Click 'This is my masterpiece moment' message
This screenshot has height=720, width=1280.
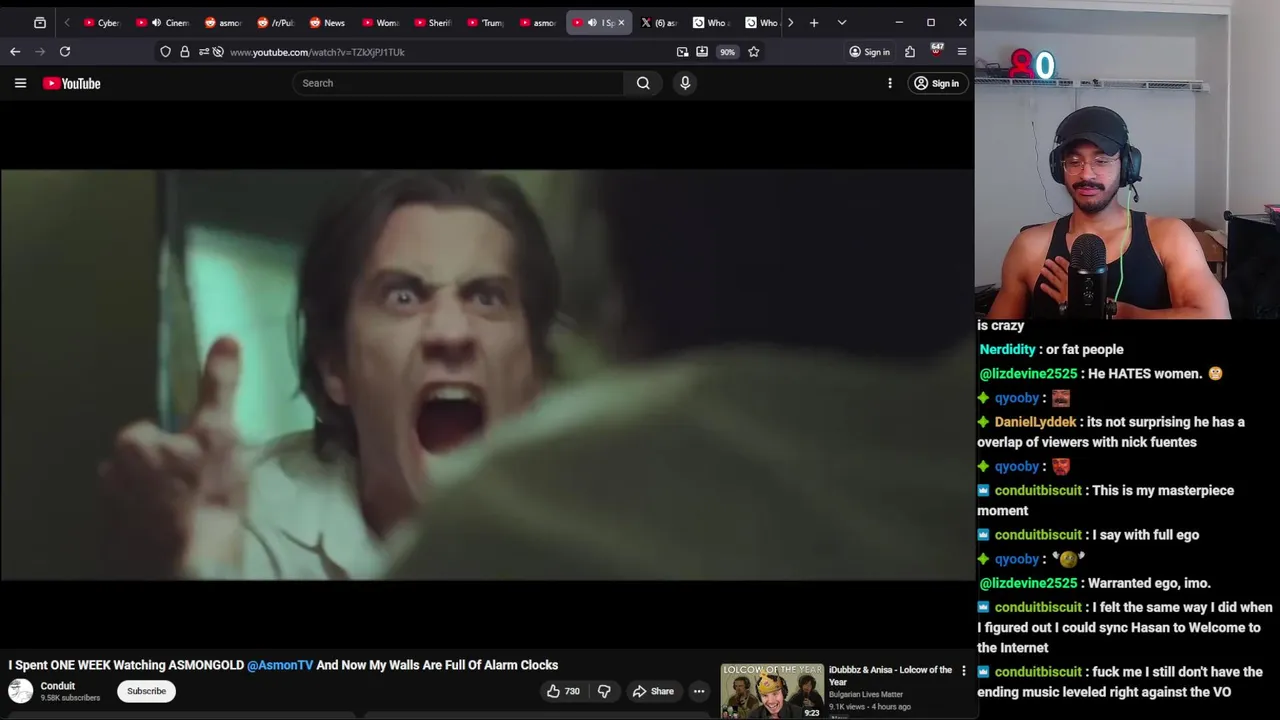(1106, 500)
